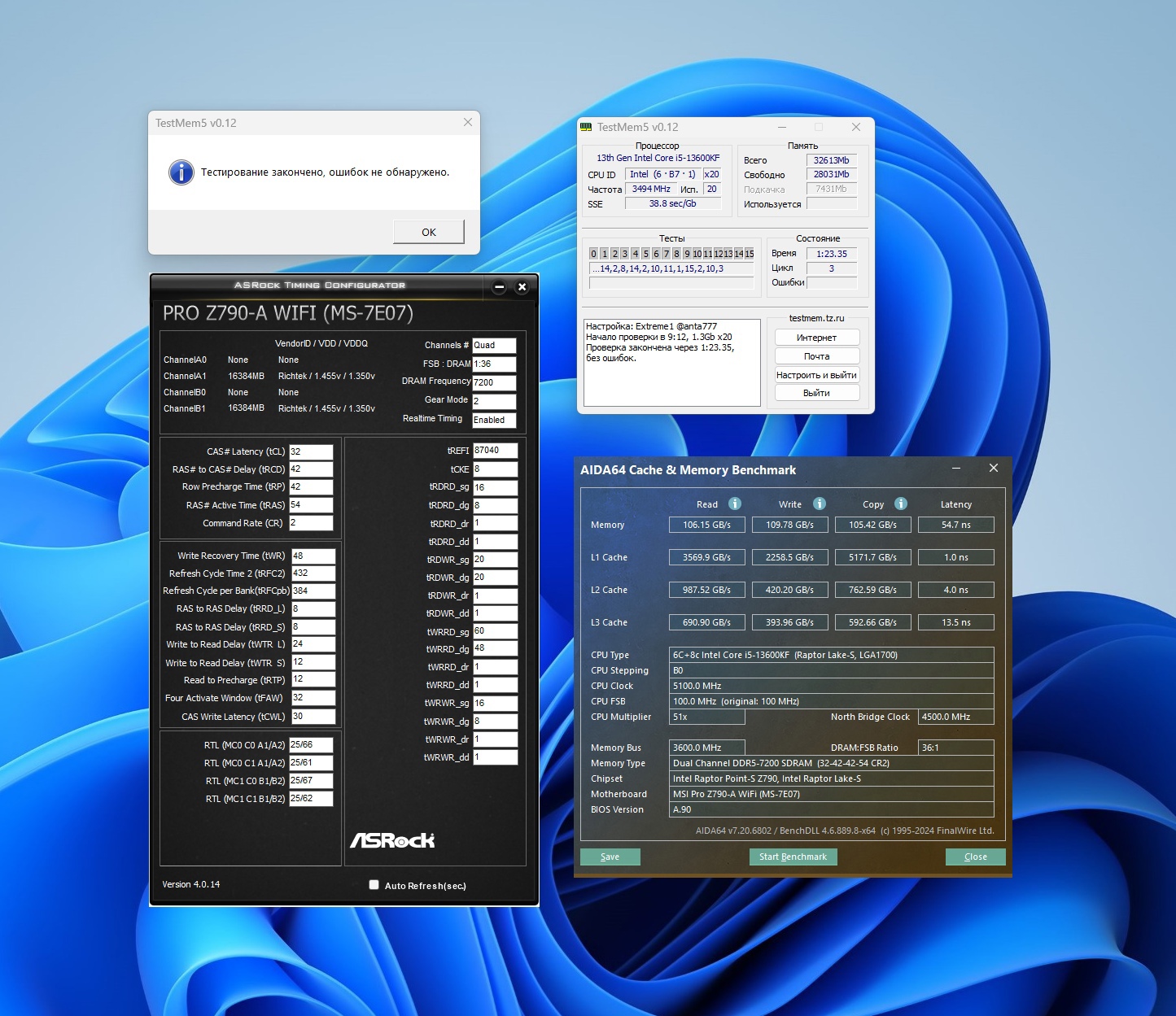Viewport: 1176px width, 1016px height.
Task: Confirm the TestMem5 dialog with OK
Action: pyautogui.click(x=429, y=232)
